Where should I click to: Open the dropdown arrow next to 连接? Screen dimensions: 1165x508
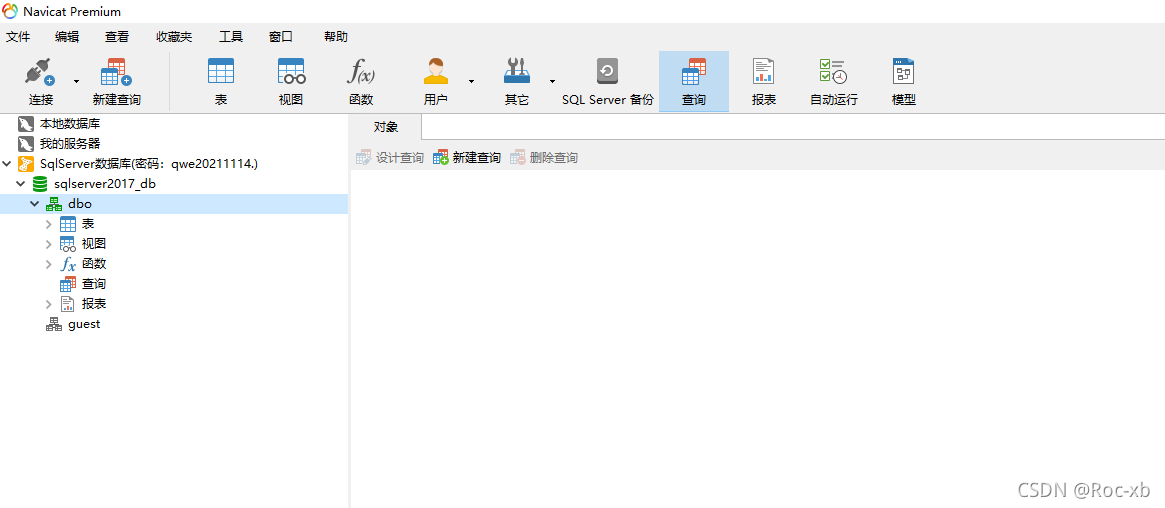click(x=76, y=82)
